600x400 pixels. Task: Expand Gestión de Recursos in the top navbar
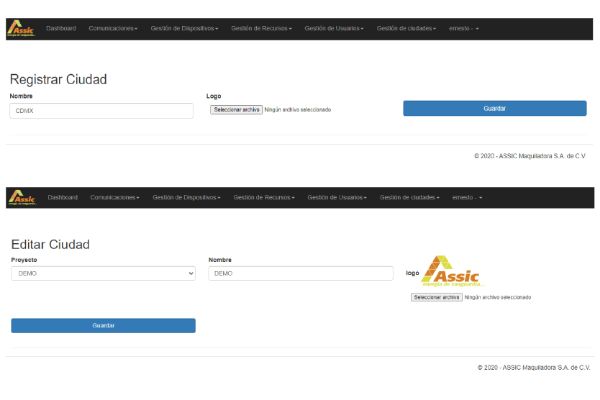pos(261,29)
